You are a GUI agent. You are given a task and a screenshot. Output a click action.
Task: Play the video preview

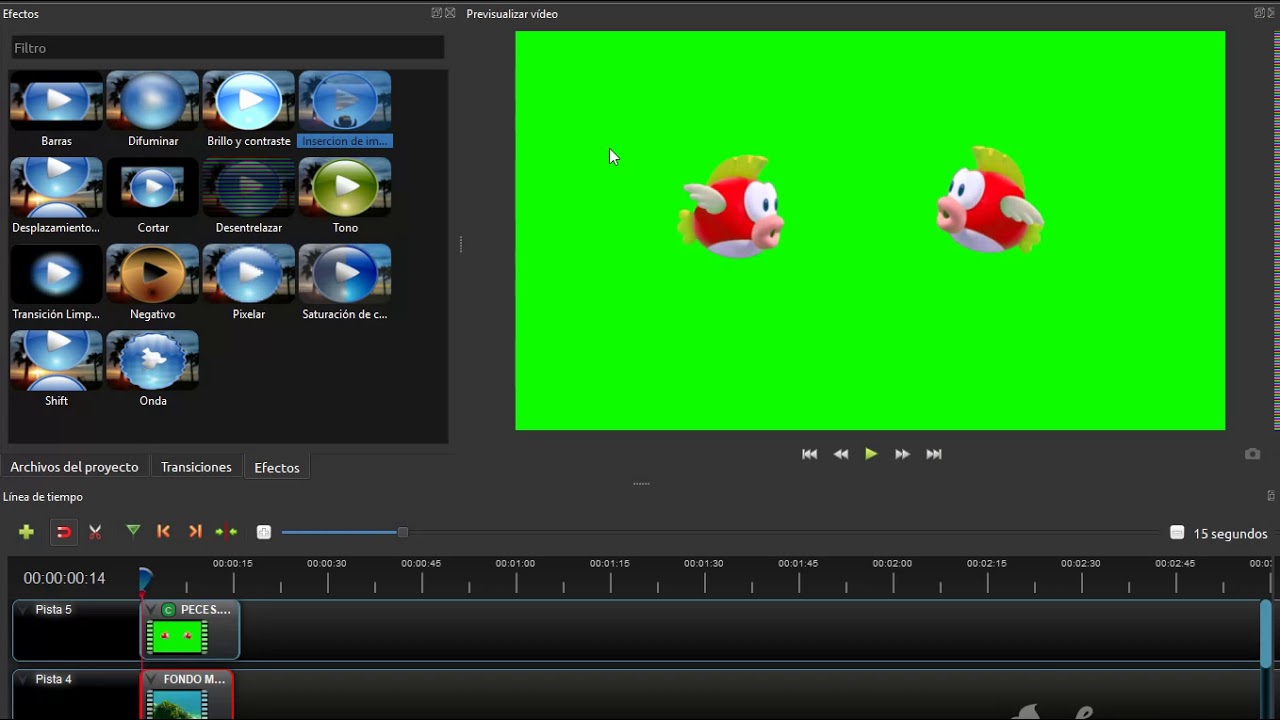(x=871, y=454)
